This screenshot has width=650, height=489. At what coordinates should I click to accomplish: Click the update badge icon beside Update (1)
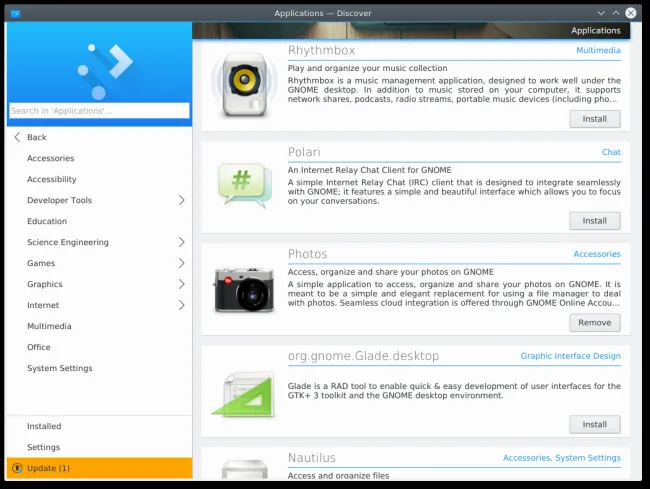(17, 468)
